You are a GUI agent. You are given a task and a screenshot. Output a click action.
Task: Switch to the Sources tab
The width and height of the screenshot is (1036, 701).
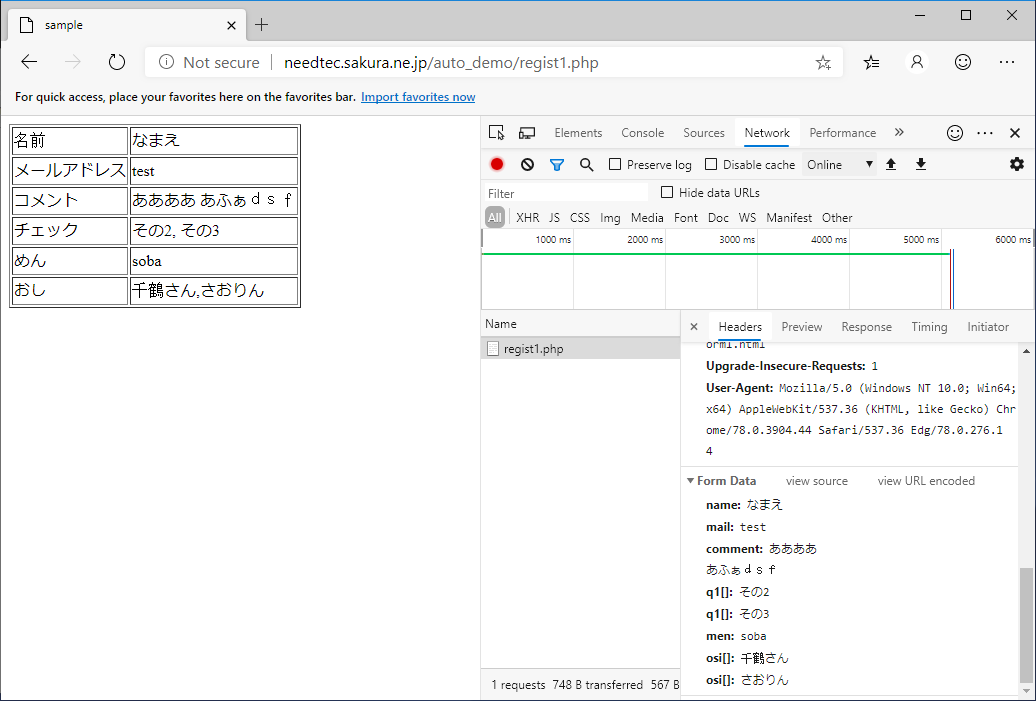click(704, 133)
